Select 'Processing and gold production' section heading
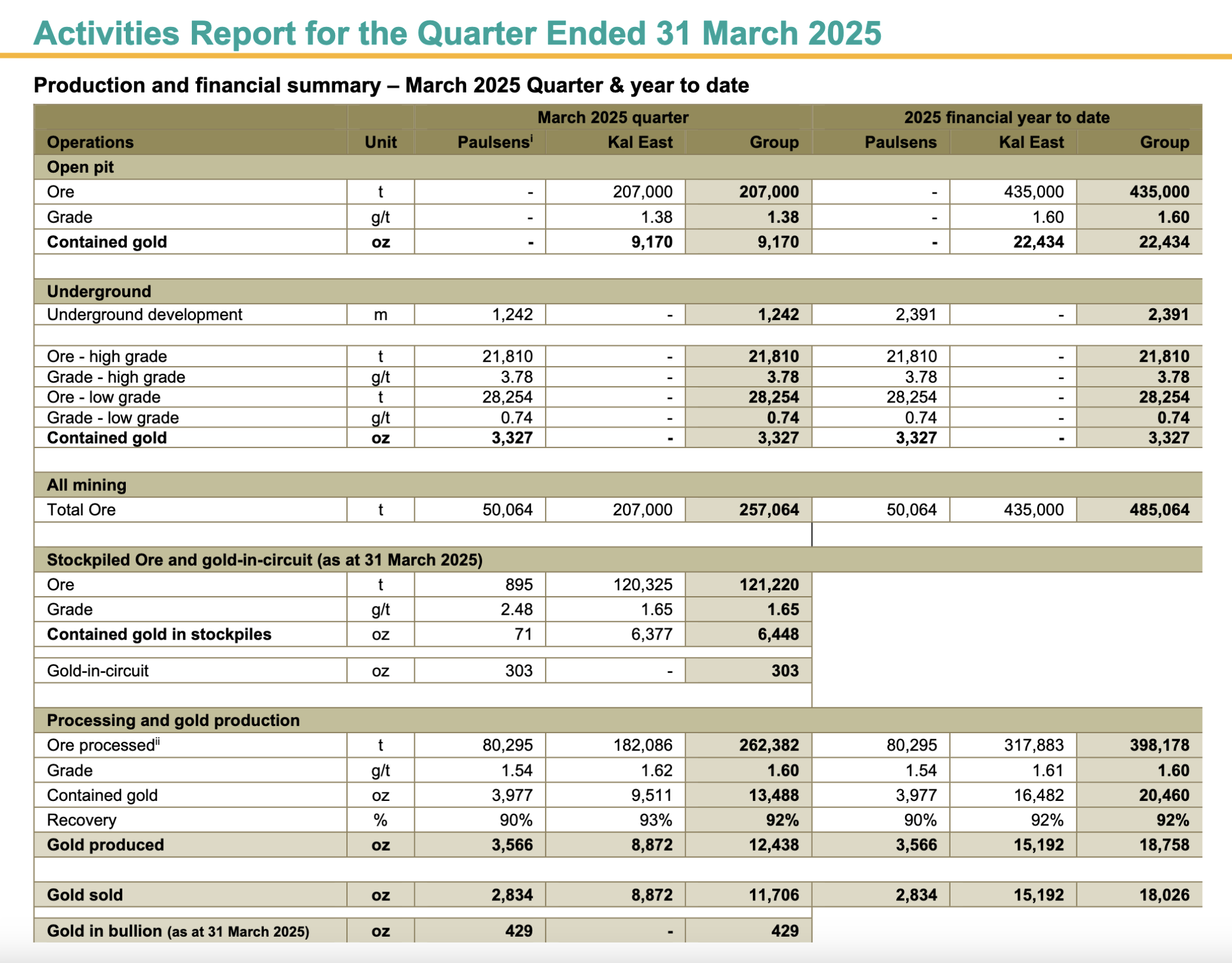This screenshot has width=1232, height=963. (x=173, y=720)
